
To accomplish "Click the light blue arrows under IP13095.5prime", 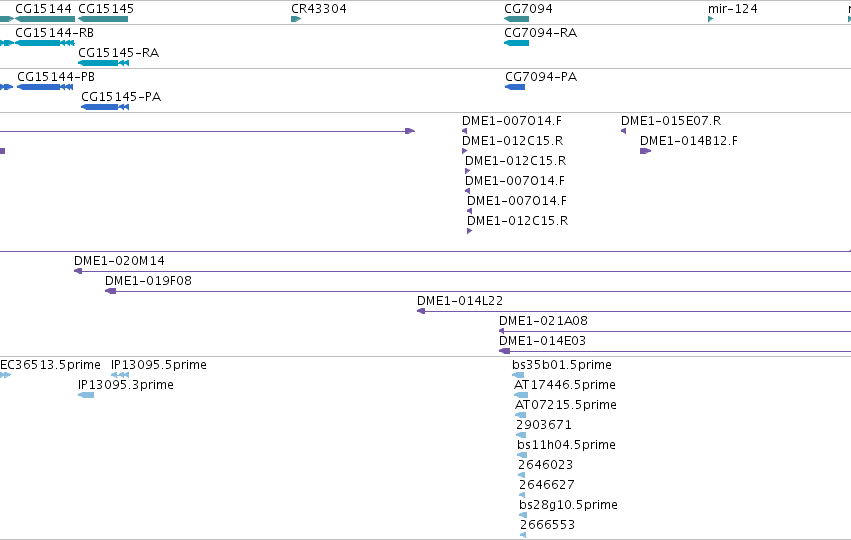I will [120, 375].
